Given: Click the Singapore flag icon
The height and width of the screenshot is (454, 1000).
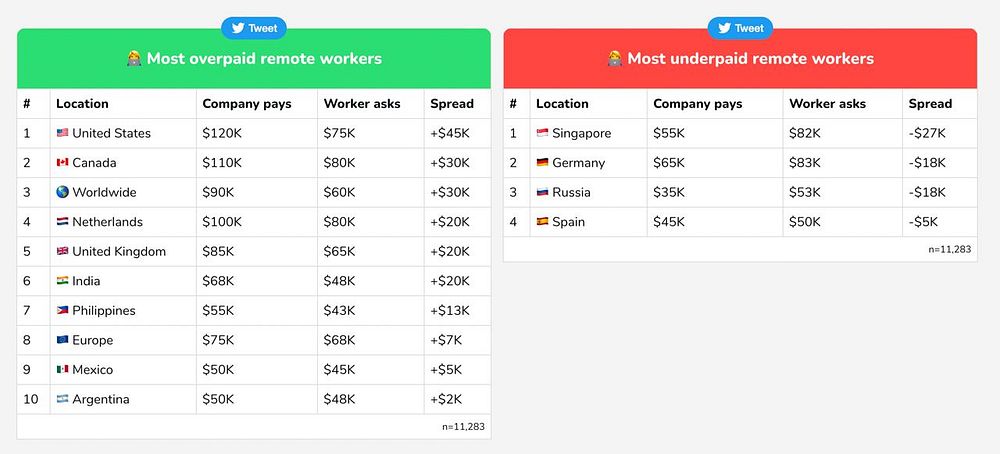Looking at the screenshot, I should point(542,133).
